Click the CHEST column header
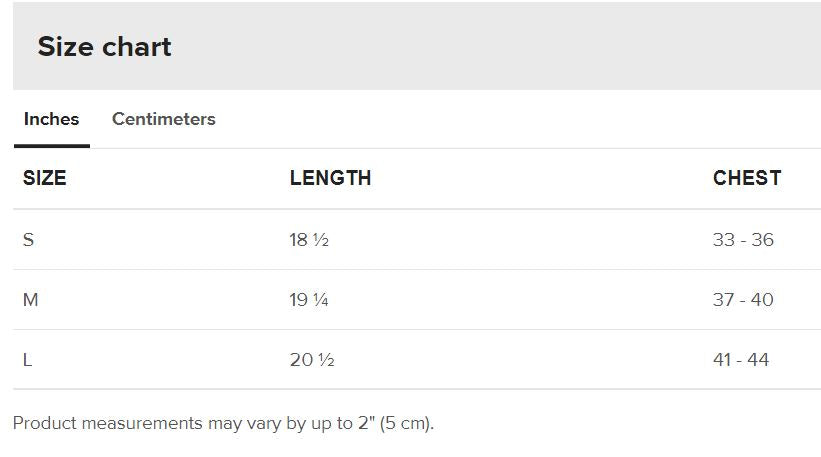 [x=747, y=178]
